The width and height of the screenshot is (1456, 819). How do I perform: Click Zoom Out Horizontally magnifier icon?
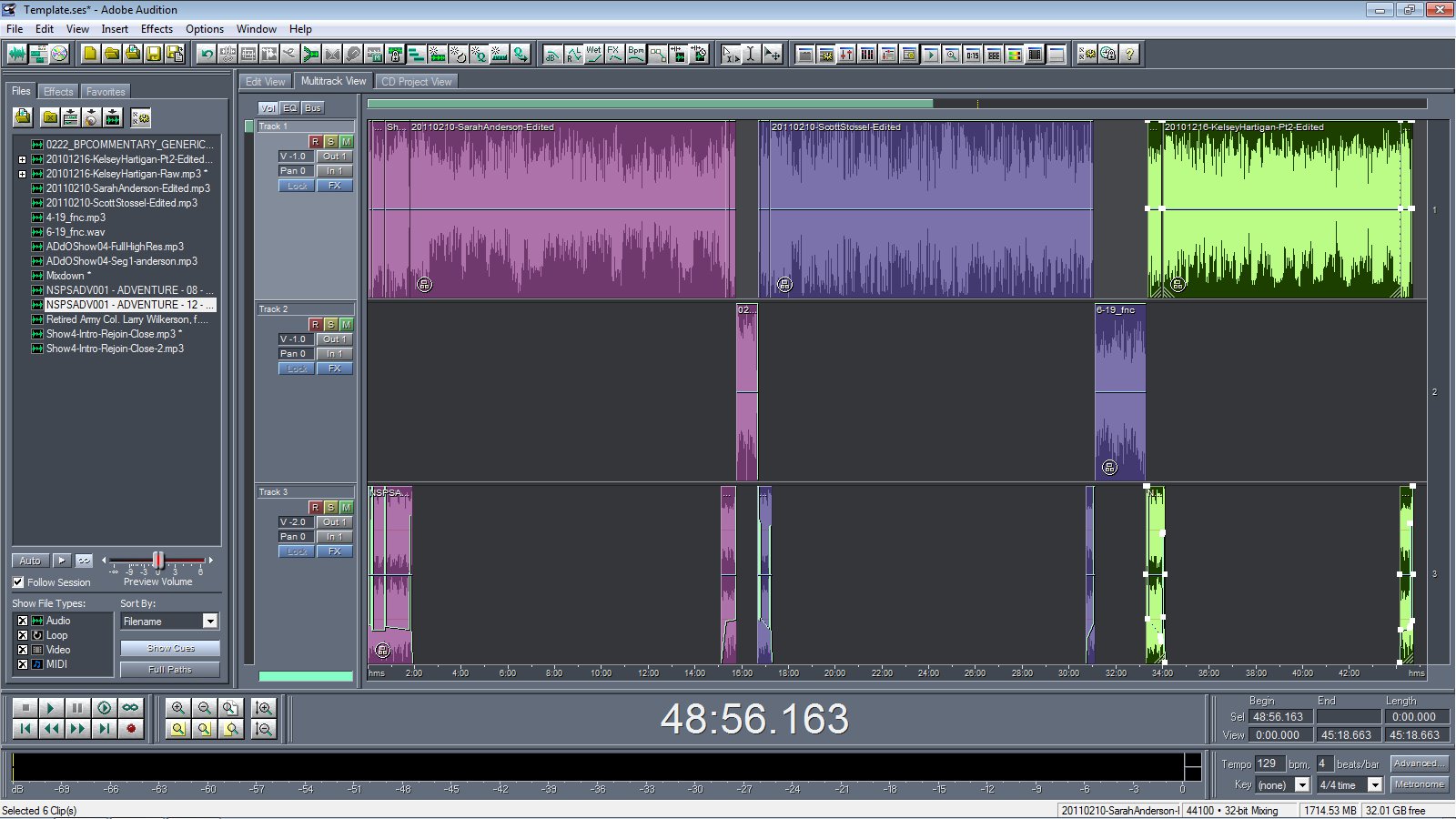pos(205,707)
